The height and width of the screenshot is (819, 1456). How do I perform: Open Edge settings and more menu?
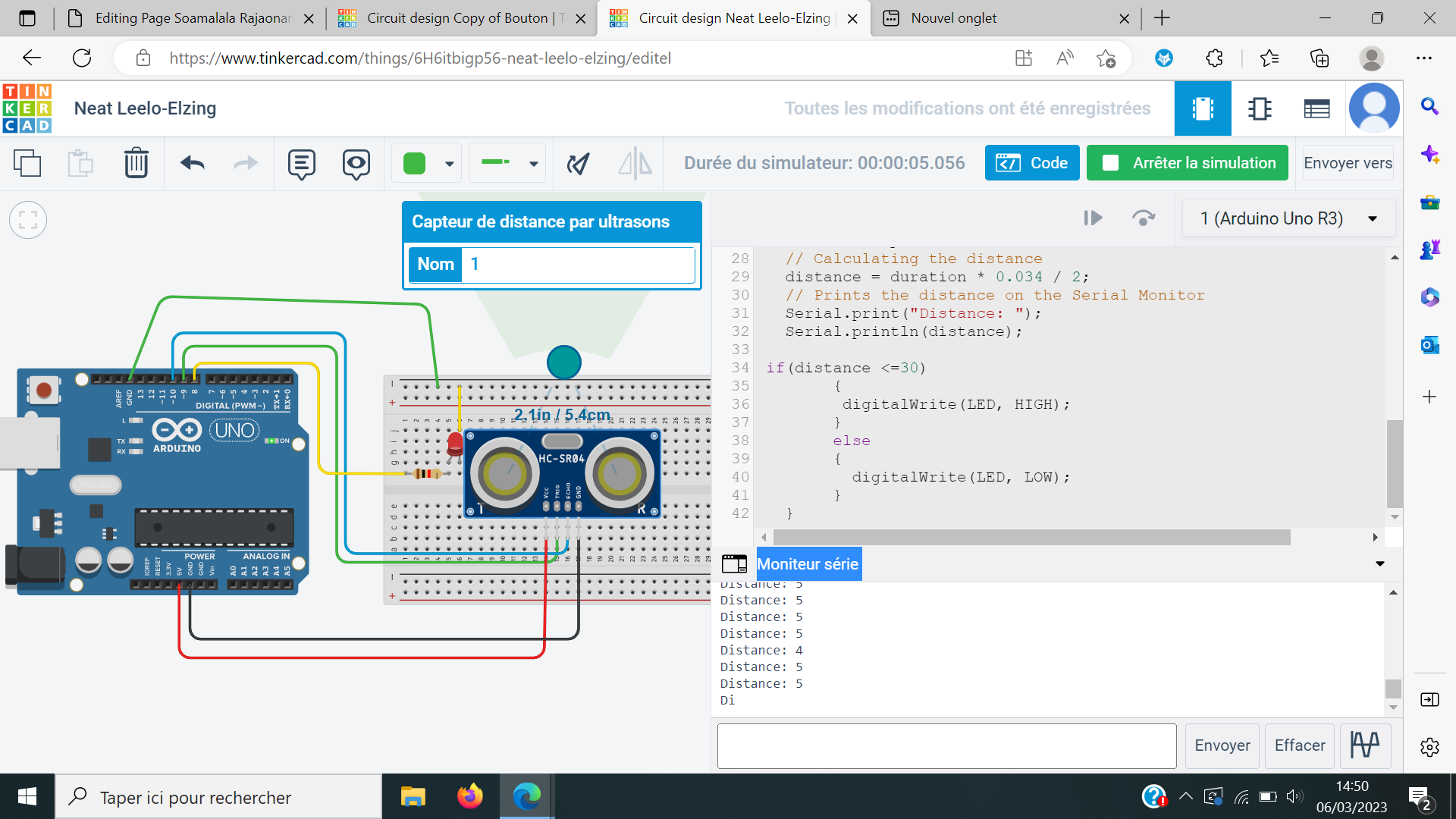[x=1424, y=58]
